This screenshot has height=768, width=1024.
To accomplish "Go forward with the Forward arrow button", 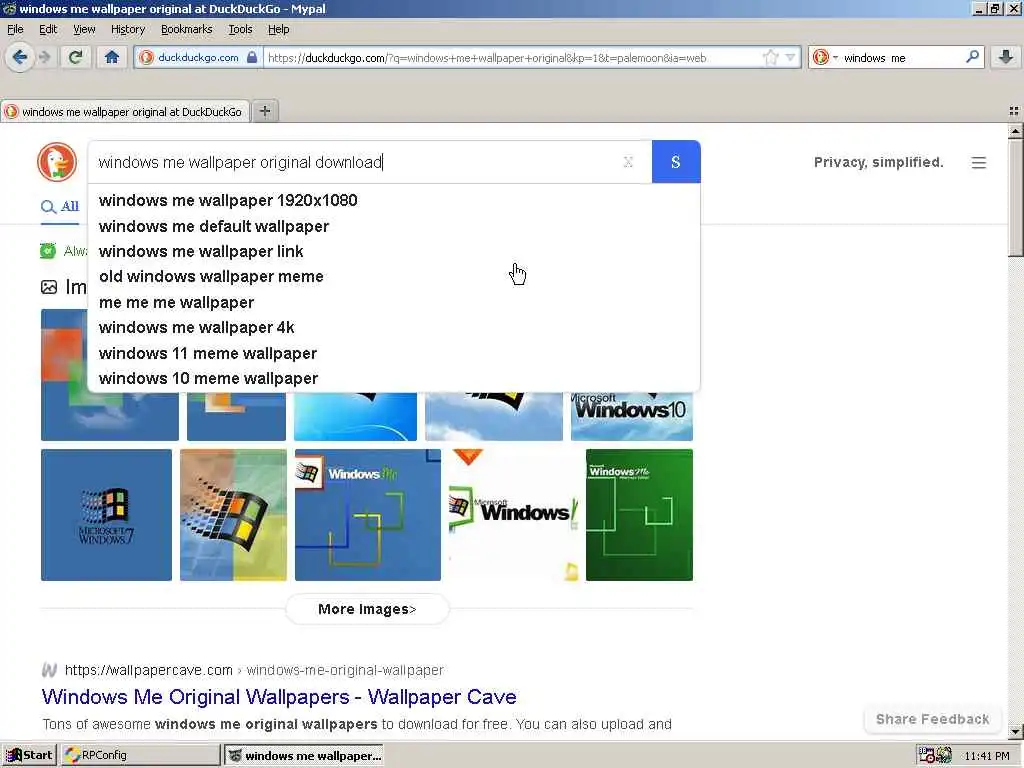I will point(45,57).
